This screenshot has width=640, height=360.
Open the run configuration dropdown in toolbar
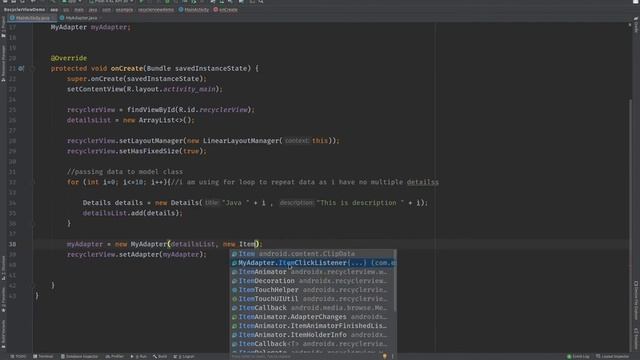[71, 2]
